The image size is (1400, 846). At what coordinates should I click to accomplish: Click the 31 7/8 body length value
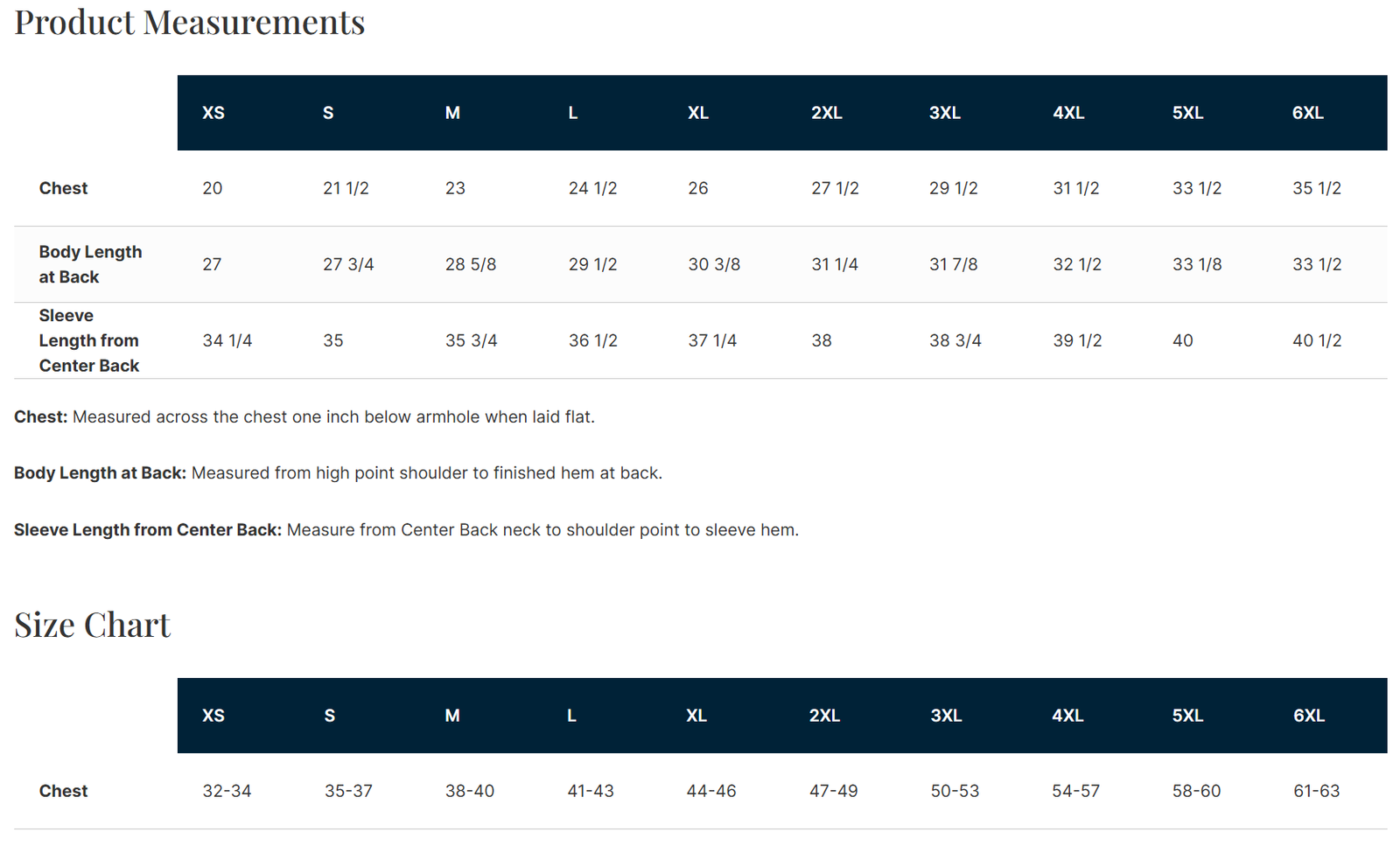pos(953,264)
